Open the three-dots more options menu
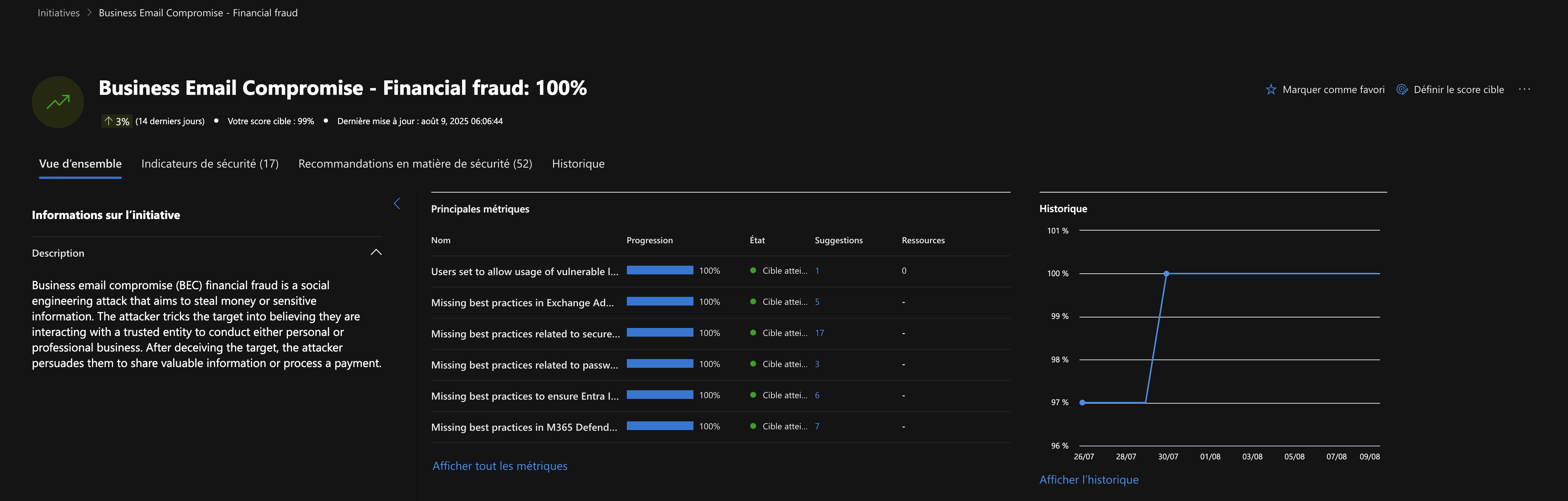This screenshot has height=501, width=1568. click(x=1524, y=89)
